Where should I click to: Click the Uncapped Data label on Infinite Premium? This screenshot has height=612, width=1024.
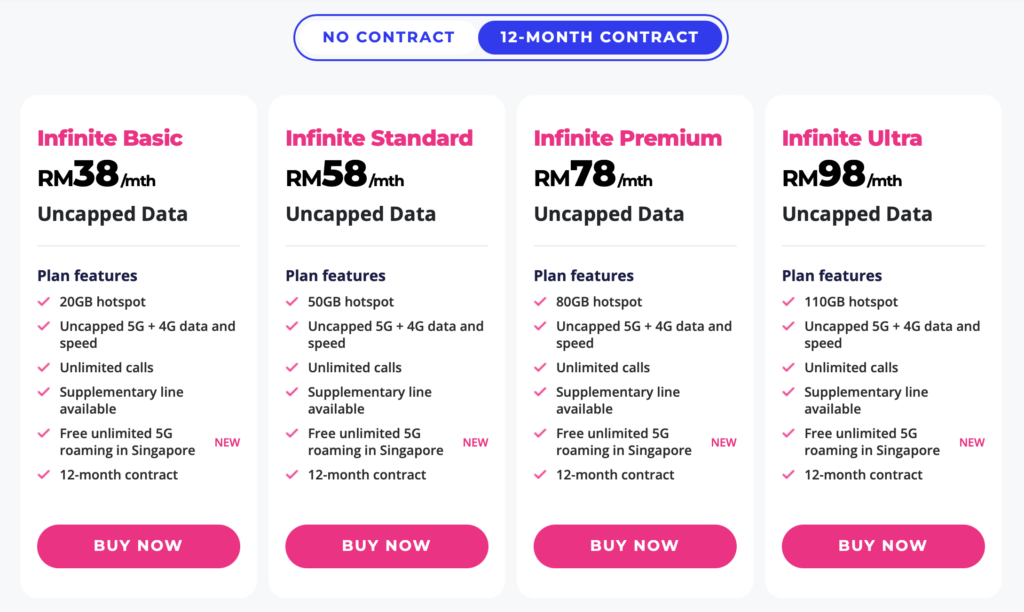[609, 213]
